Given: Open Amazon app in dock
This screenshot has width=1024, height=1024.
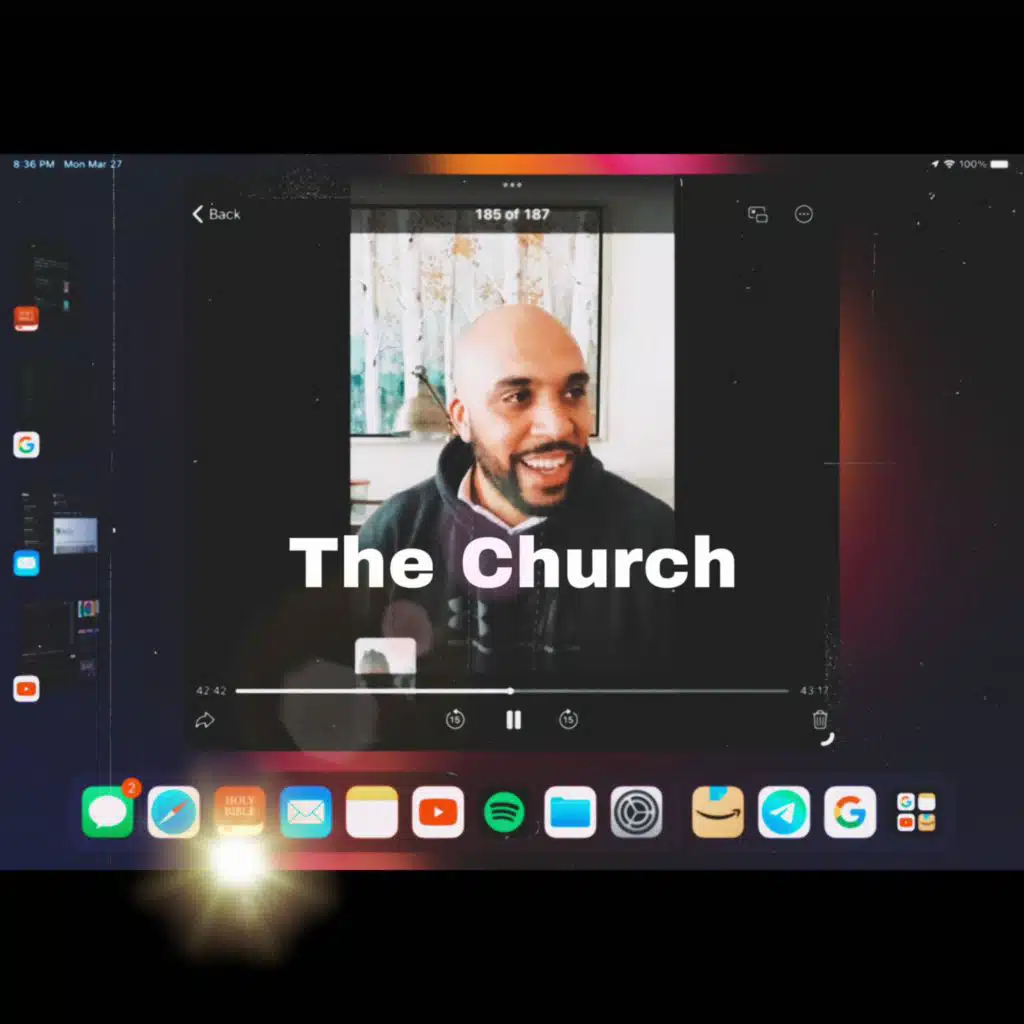Looking at the screenshot, I should click(718, 812).
